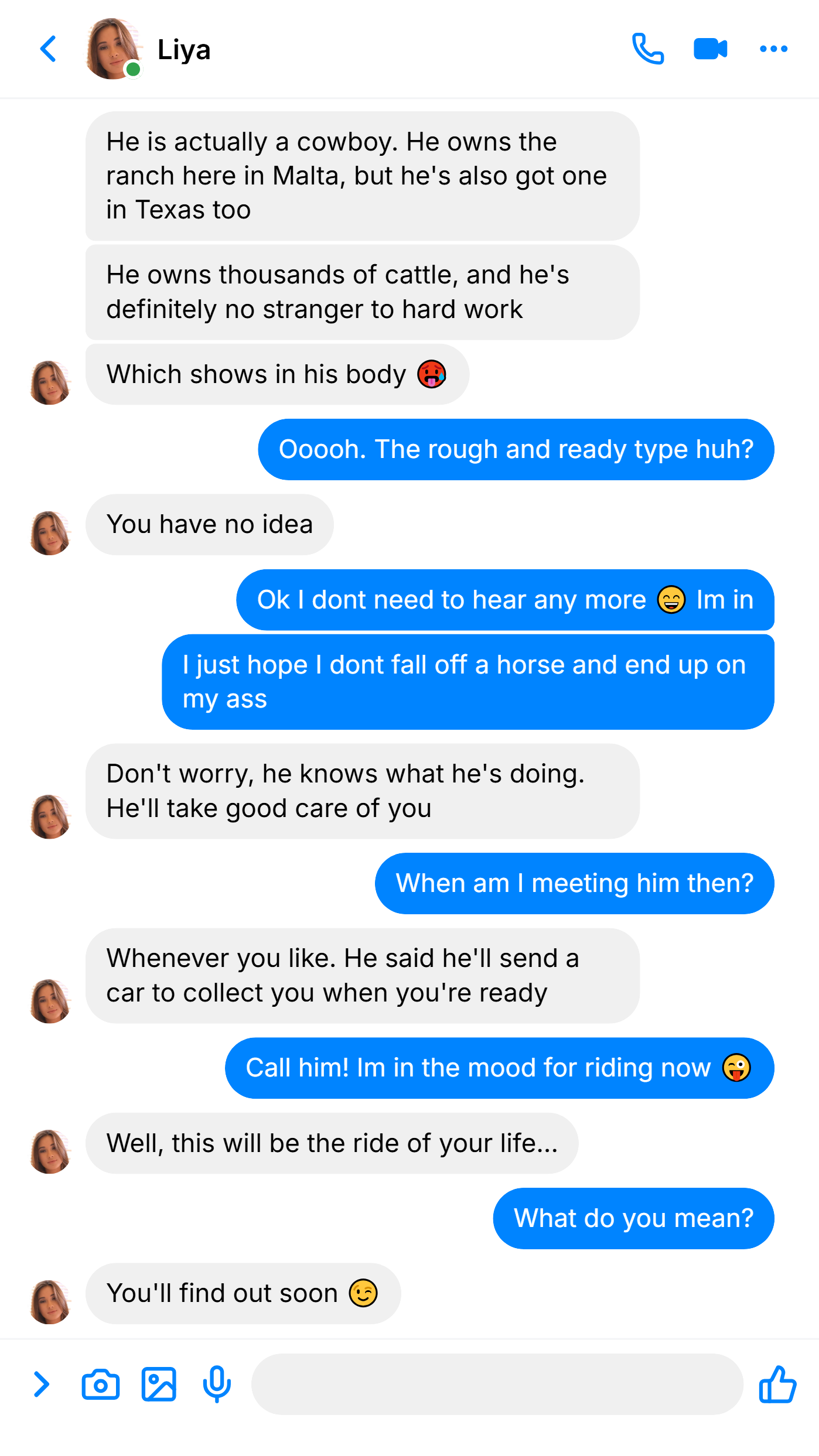Start a video call with Liya
Screen dimensions: 819x1456
pos(710,49)
